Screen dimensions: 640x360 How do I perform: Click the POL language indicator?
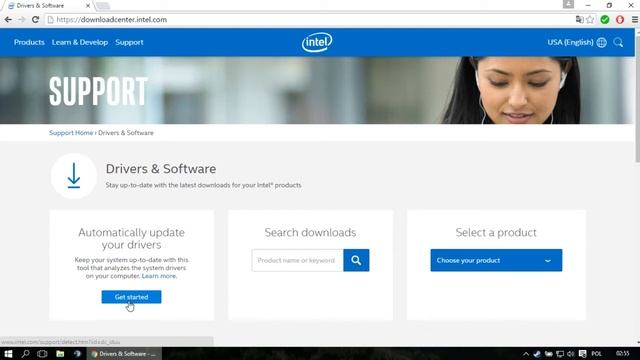pos(596,354)
